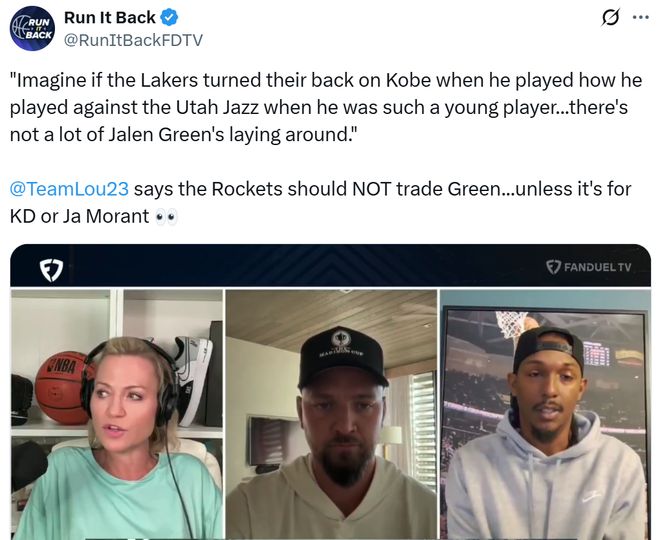The width and height of the screenshot is (660, 540).
Task: Click the text about Rockets trading Green
Action: tap(320, 202)
